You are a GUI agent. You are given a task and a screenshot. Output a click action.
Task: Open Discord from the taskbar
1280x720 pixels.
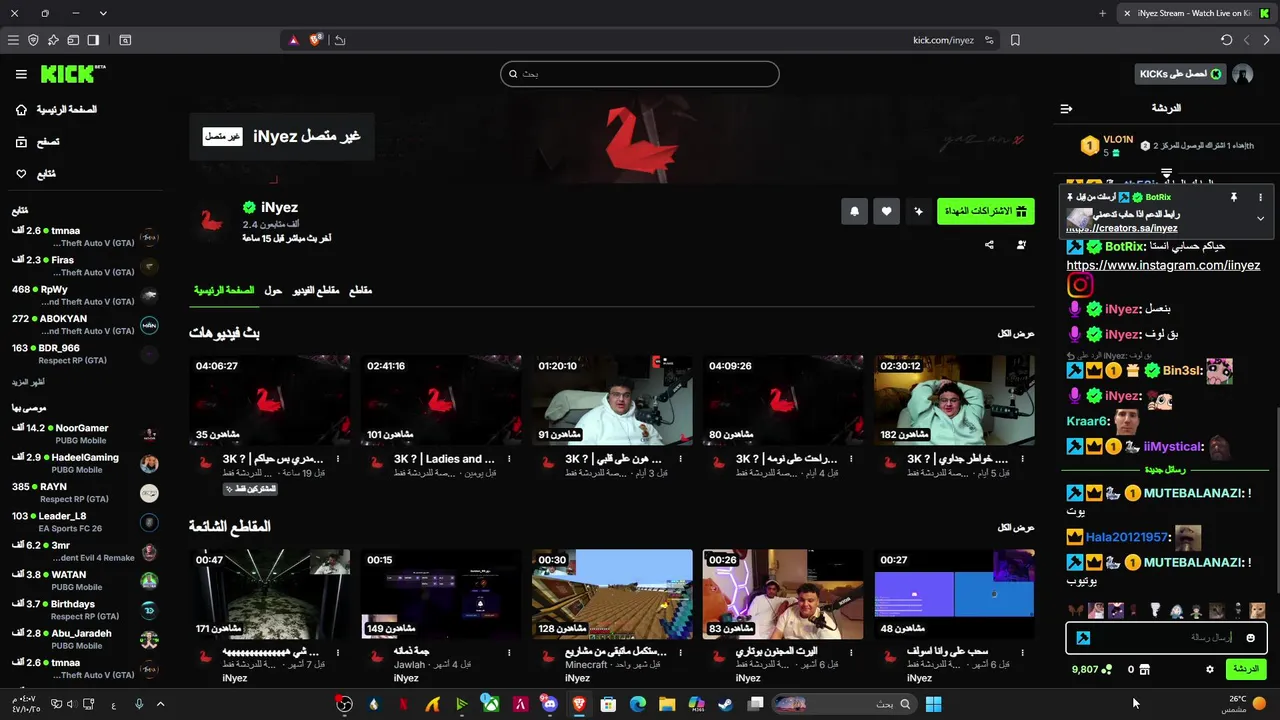(549, 704)
